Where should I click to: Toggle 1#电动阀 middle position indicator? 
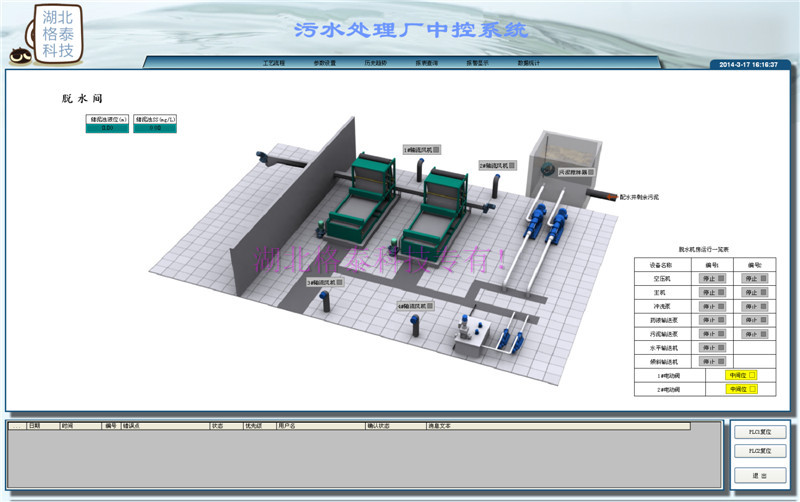(x=741, y=375)
